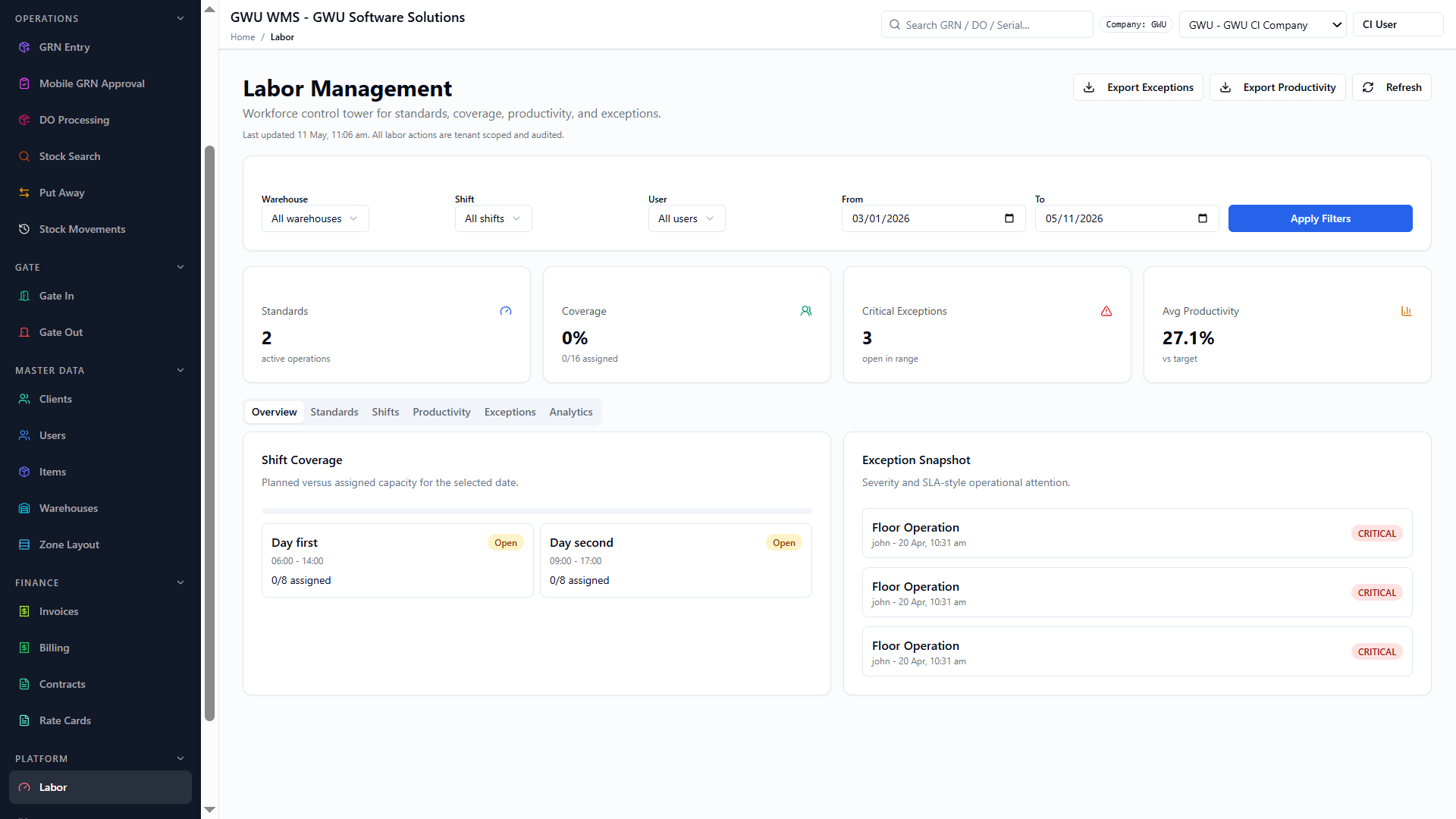Screen dimensions: 1456x819
Task: Open the All shifts dropdown
Action: tap(494, 218)
